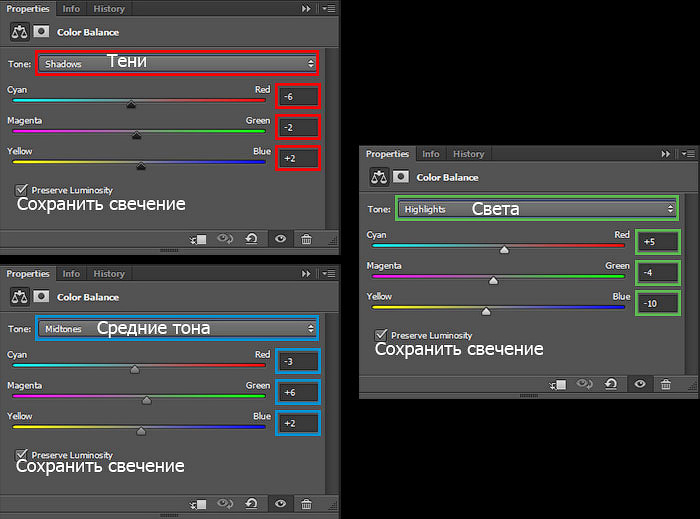Switch to Info tab in Highlights panel
This screenshot has width=700, height=519.
431,154
